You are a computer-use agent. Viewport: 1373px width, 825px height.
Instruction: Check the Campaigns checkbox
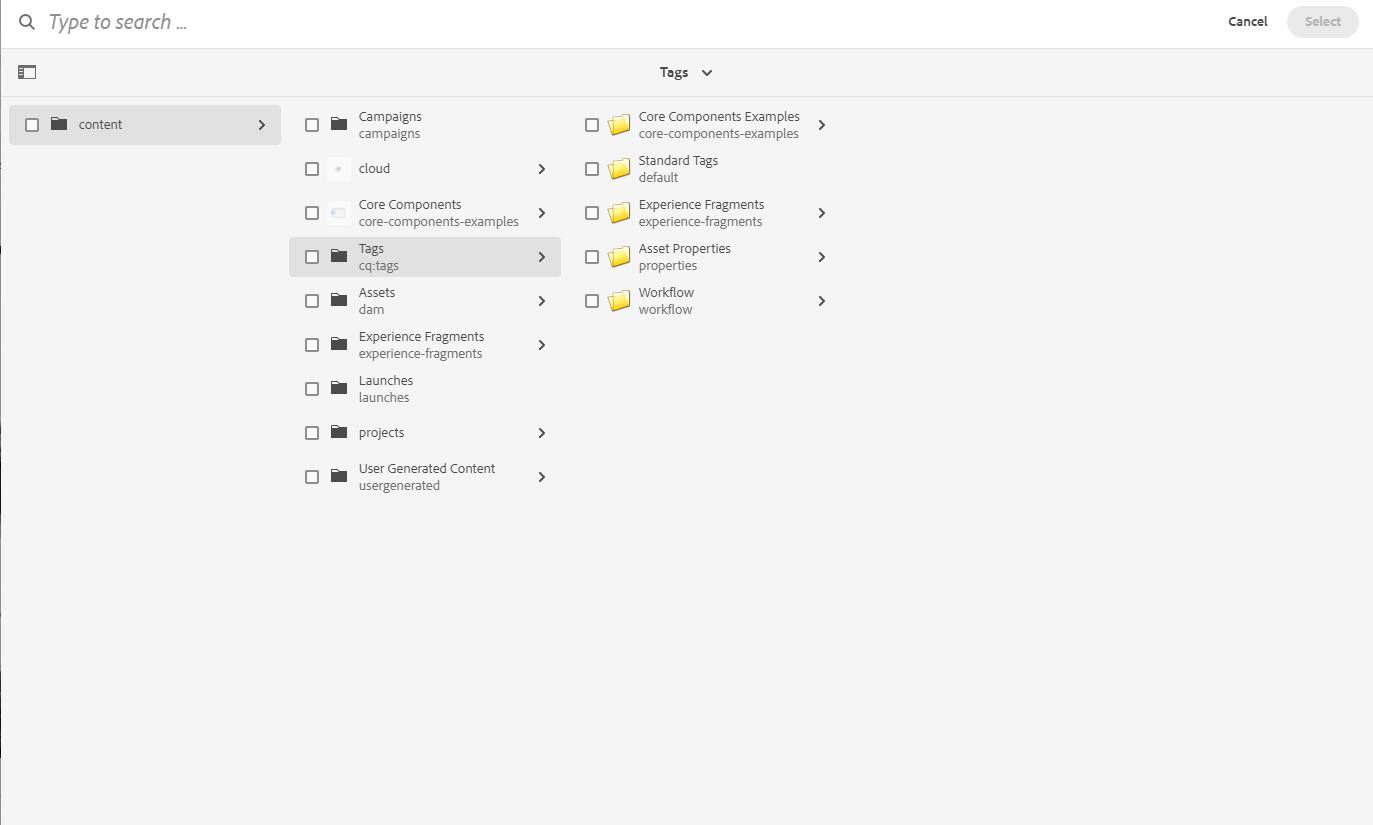point(312,125)
